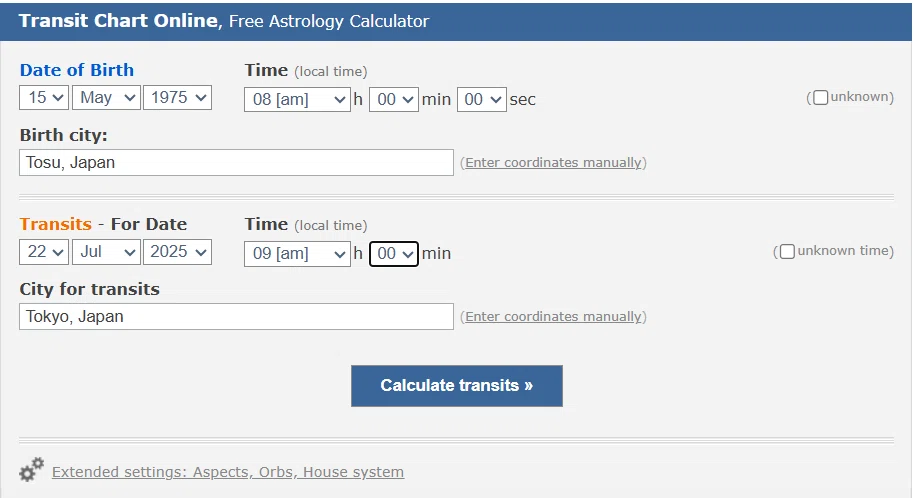Click the Calculate transits button

[x=456, y=385]
